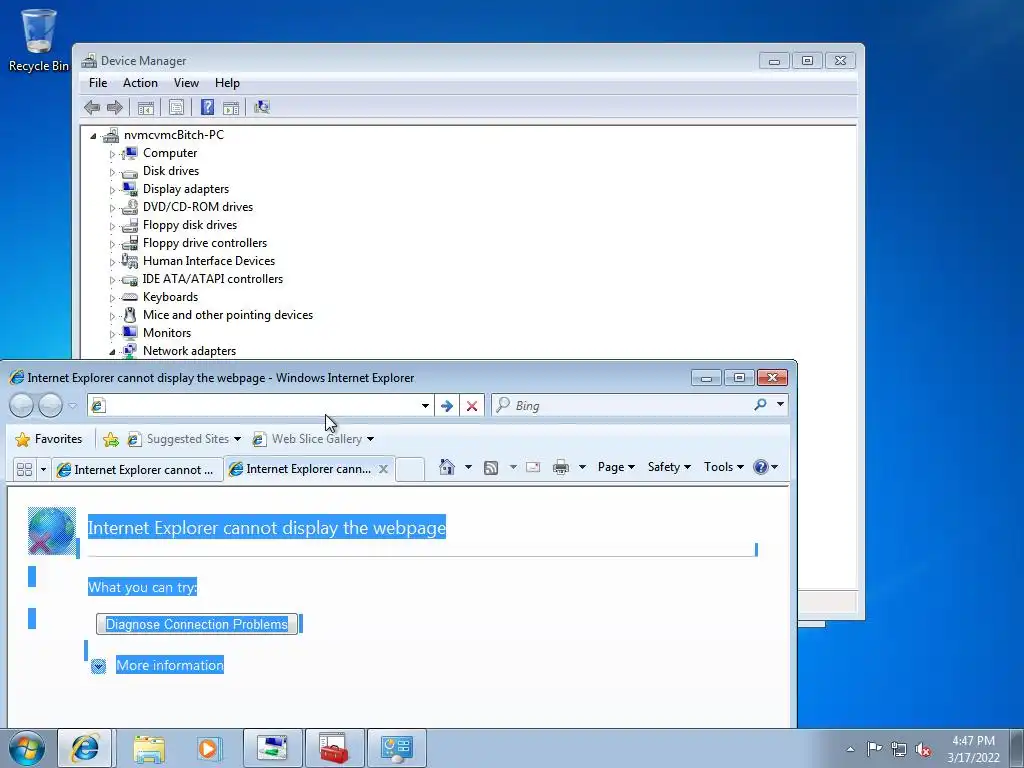Expand the Keyboards node

(x=112, y=298)
